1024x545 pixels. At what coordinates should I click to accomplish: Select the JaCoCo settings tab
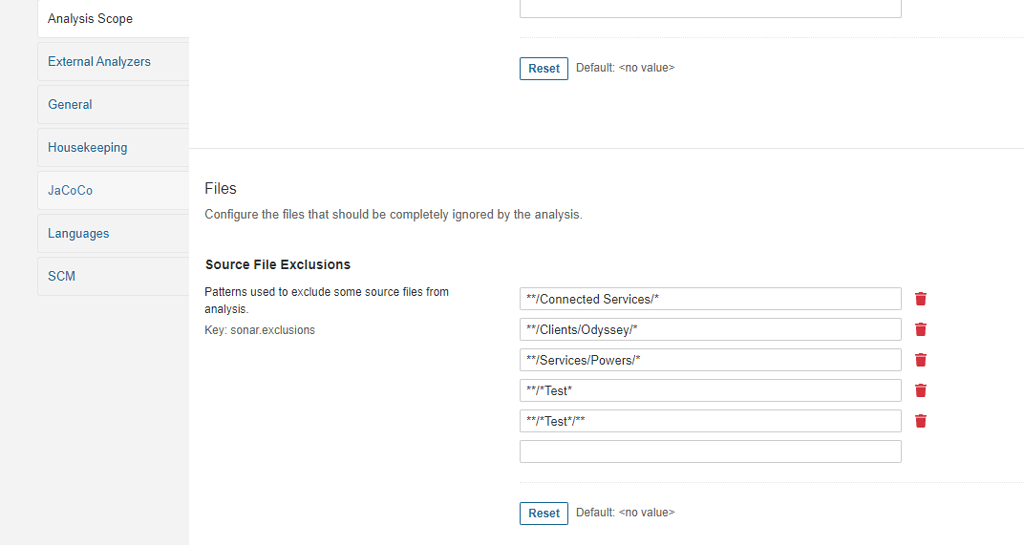click(70, 191)
